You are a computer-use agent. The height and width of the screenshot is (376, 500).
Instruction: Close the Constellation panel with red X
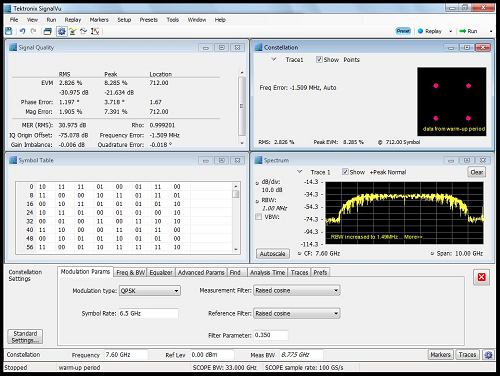(x=483, y=48)
